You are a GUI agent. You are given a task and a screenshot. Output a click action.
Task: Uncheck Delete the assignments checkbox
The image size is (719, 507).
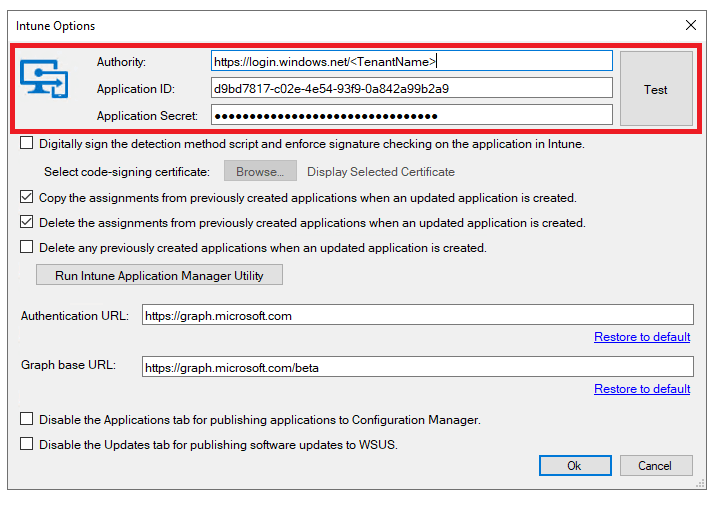point(27,222)
